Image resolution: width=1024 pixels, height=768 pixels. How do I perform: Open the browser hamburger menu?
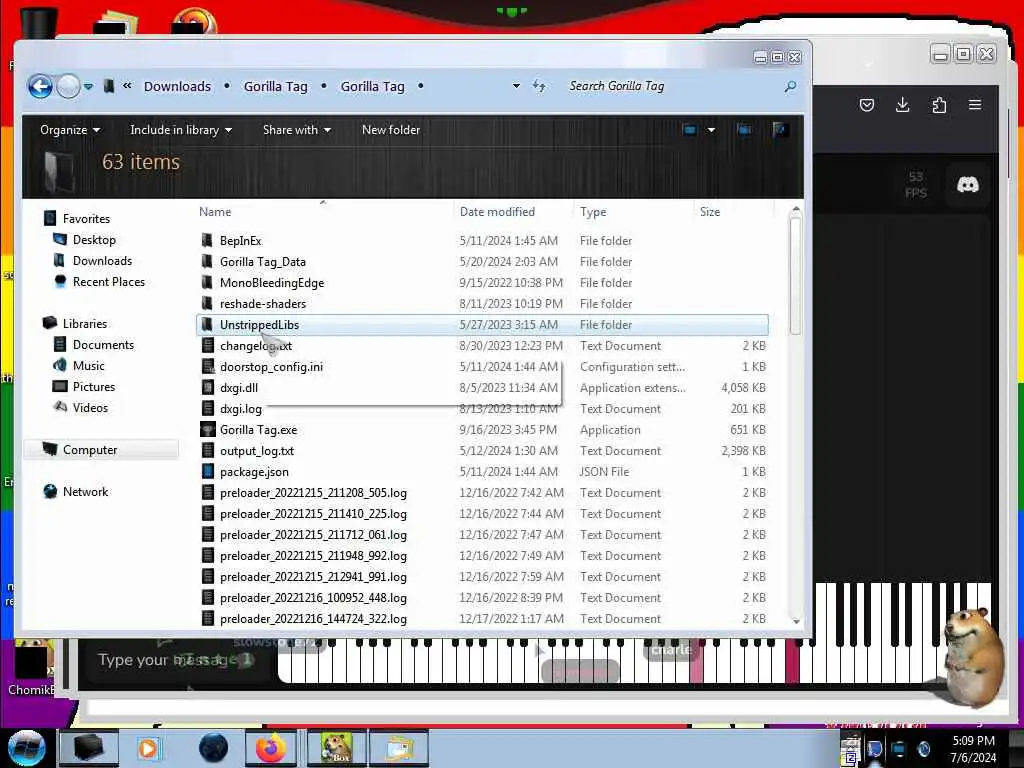pos(975,105)
